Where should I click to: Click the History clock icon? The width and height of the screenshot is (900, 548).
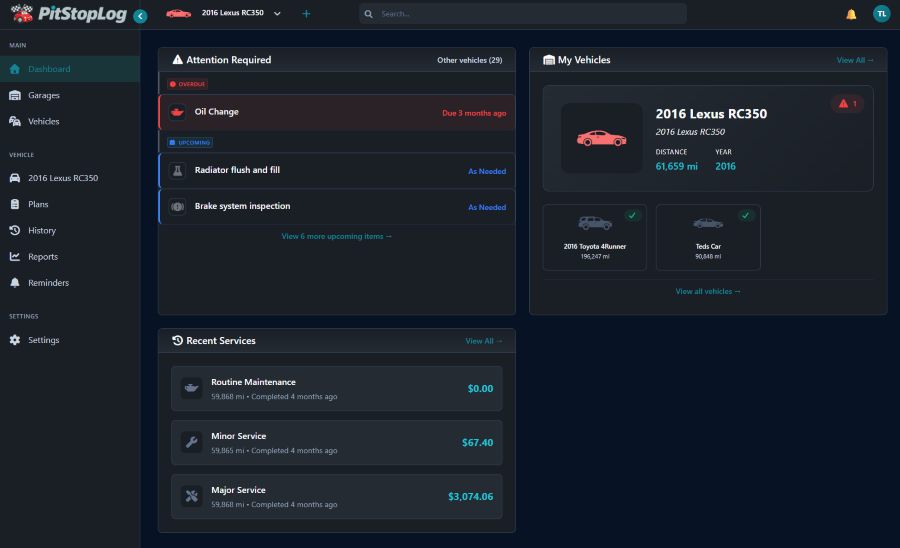tap(15, 230)
